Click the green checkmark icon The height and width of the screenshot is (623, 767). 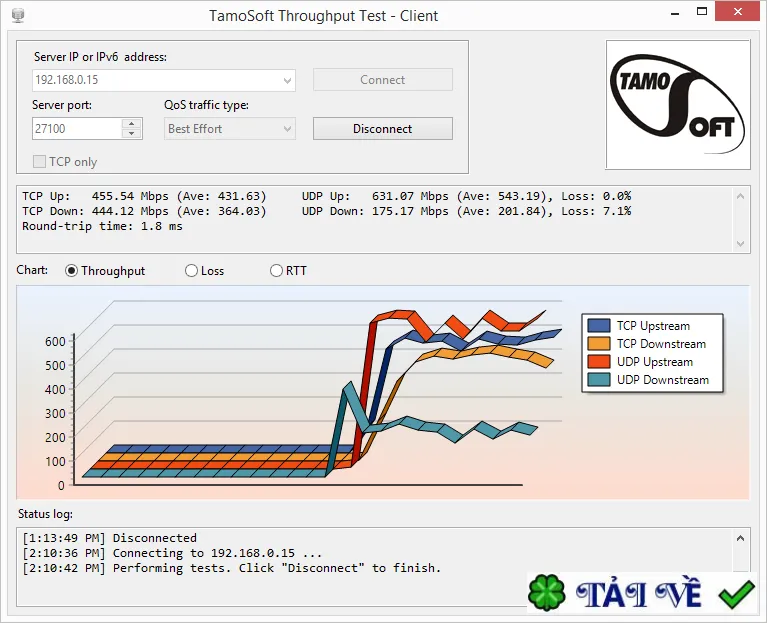point(737,594)
